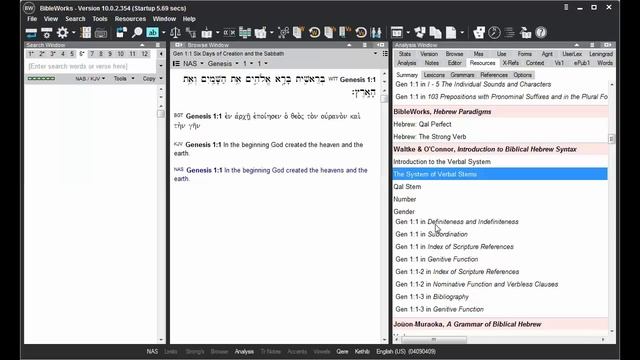Click the Browse Window outline list icon
This screenshot has width=640, height=360.
pyautogui.click(x=385, y=53)
